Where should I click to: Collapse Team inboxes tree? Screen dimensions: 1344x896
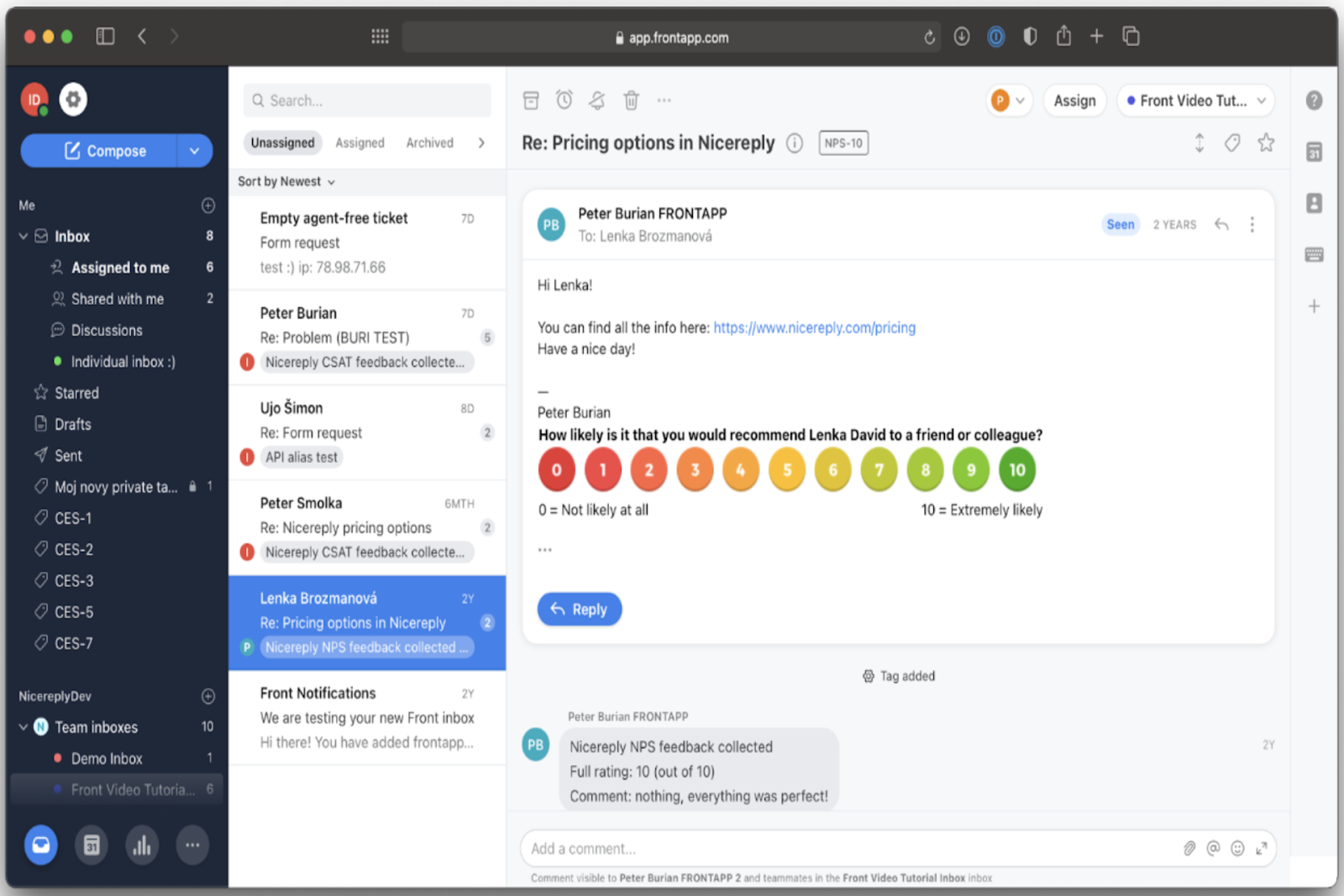[24, 727]
